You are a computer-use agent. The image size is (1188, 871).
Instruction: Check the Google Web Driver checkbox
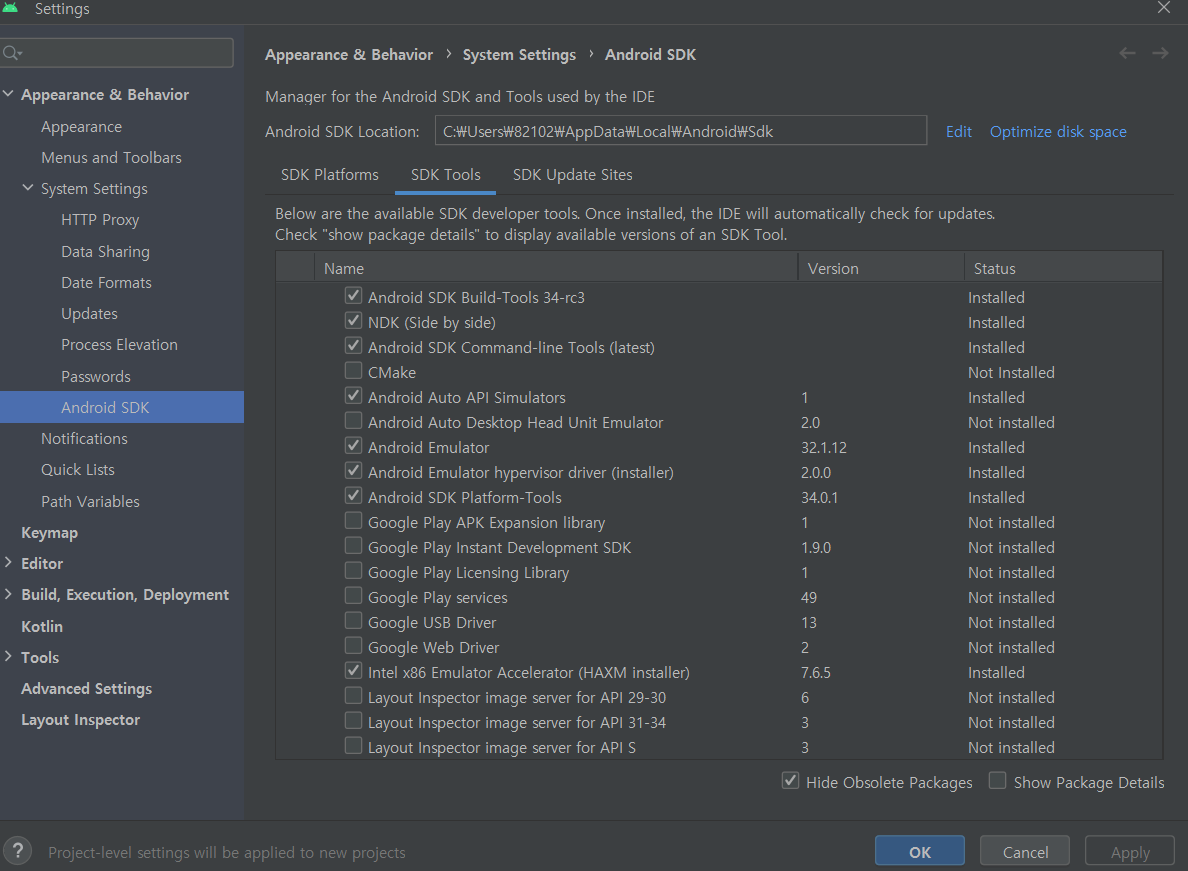(353, 645)
